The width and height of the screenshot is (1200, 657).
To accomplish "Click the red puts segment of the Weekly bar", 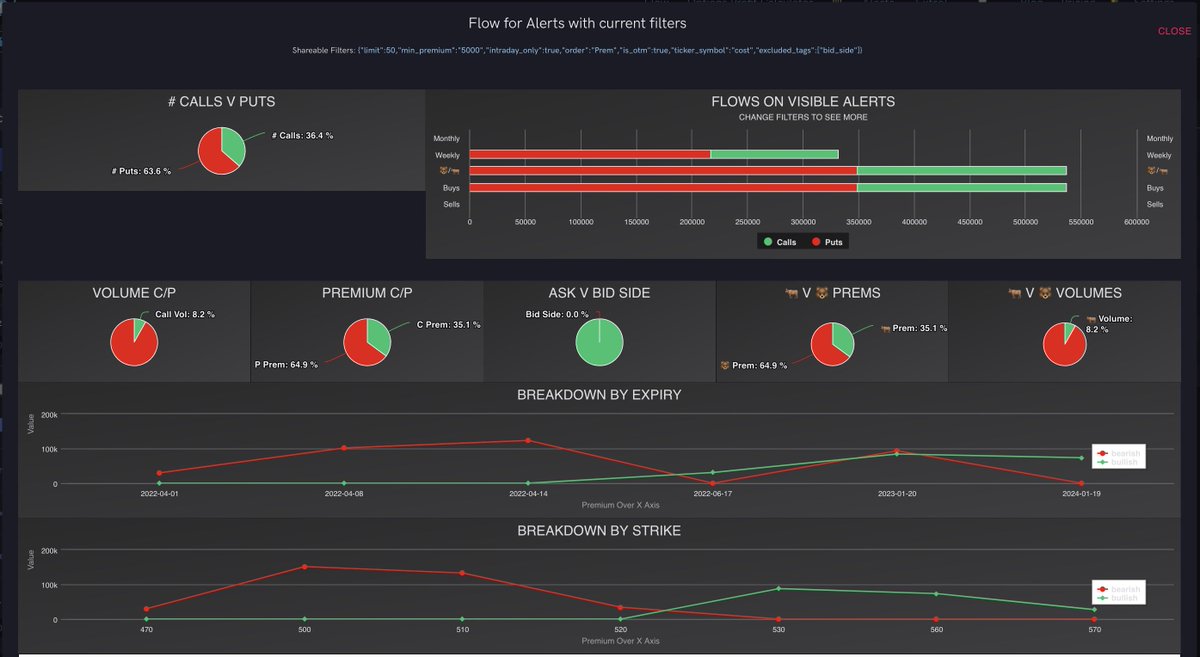I will [590, 154].
